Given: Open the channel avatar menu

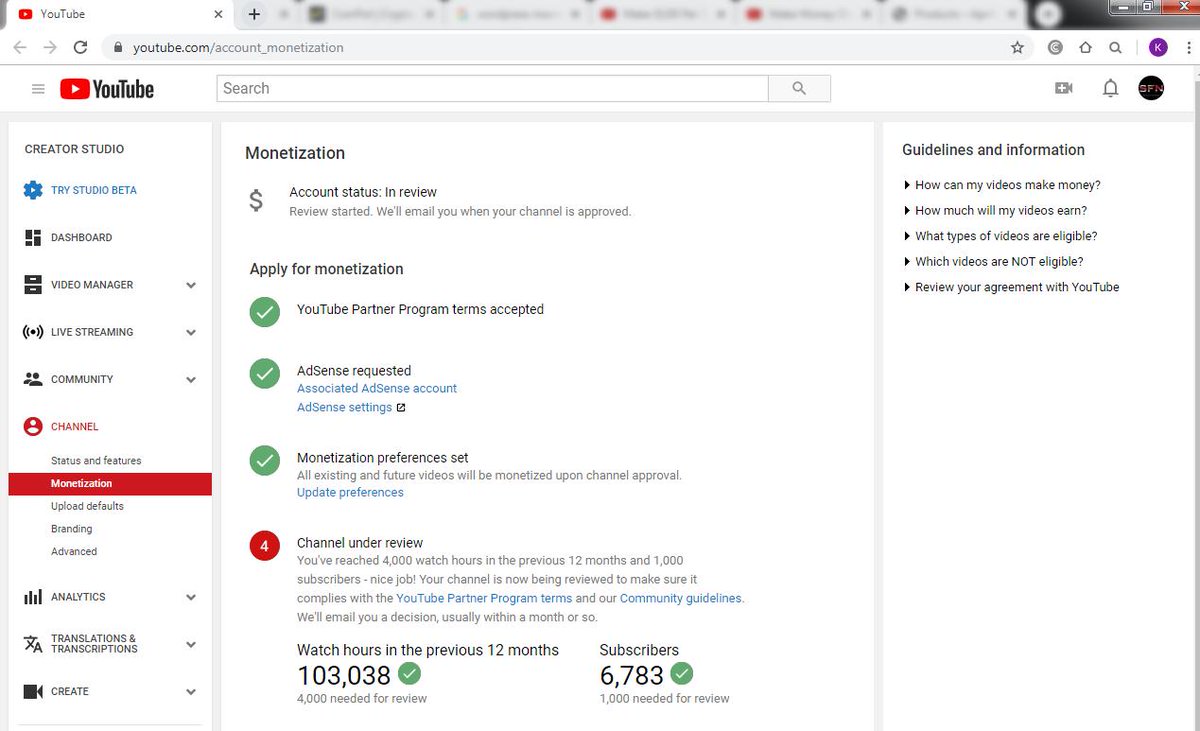Looking at the screenshot, I should pyautogui.click(x=1151, y=88).
